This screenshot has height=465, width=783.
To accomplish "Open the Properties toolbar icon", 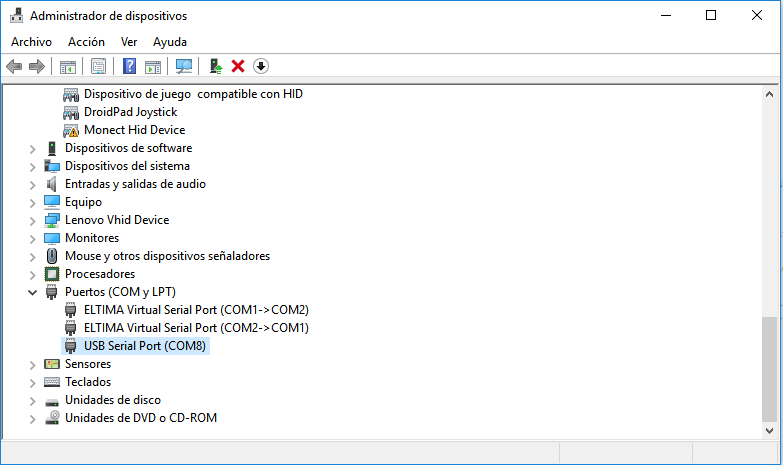I will point(98,66).
